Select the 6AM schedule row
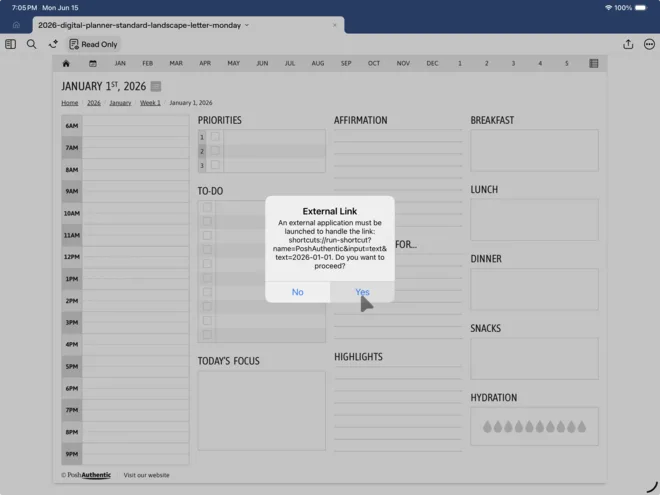Screen dimensions: 660x495 click(125, 125)
